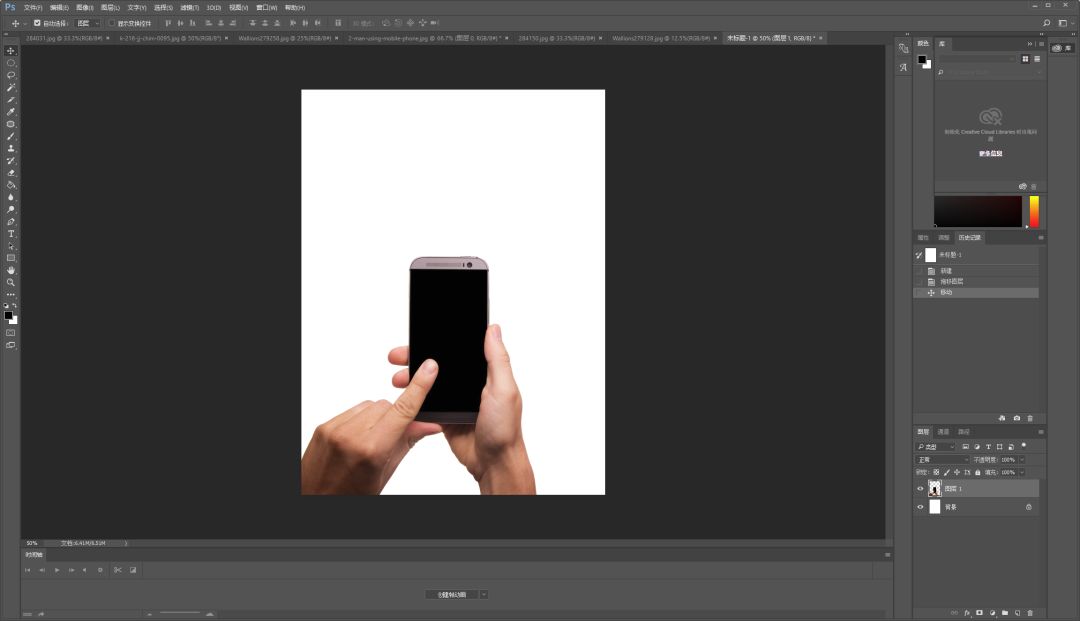Select the Hand tool
The height and width of the screenshot is (621, 1080).
coord(11,270)
